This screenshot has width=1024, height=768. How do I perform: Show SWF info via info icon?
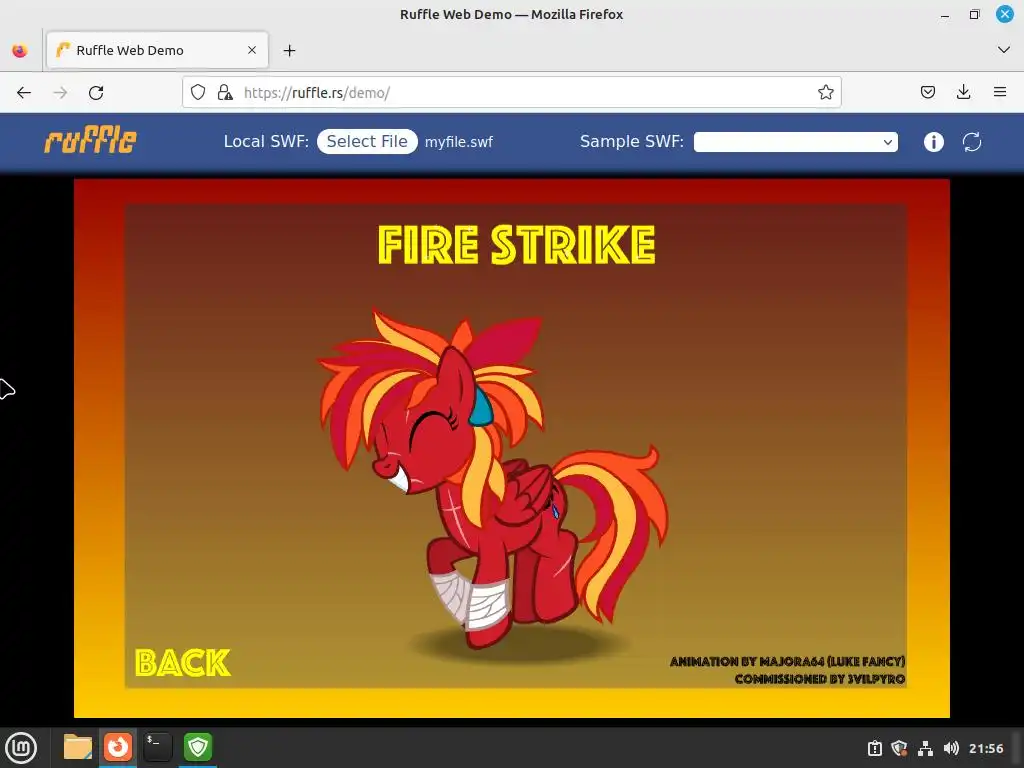(x=934, y=142)
